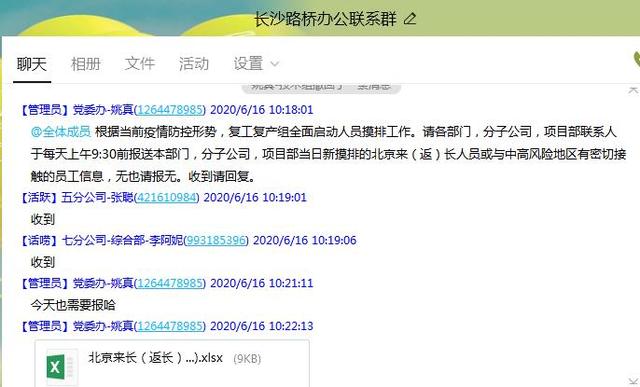This screenshot has height=387, width=640.
Task: Click the group title 长沙路桥办公联系群
Action: click(325, 19)
